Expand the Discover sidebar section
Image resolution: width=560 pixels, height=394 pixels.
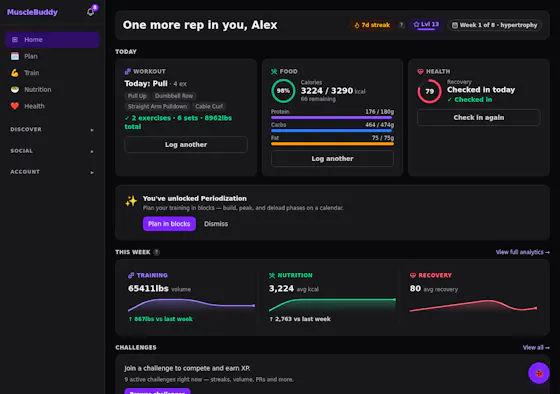[x=52, y=130]
